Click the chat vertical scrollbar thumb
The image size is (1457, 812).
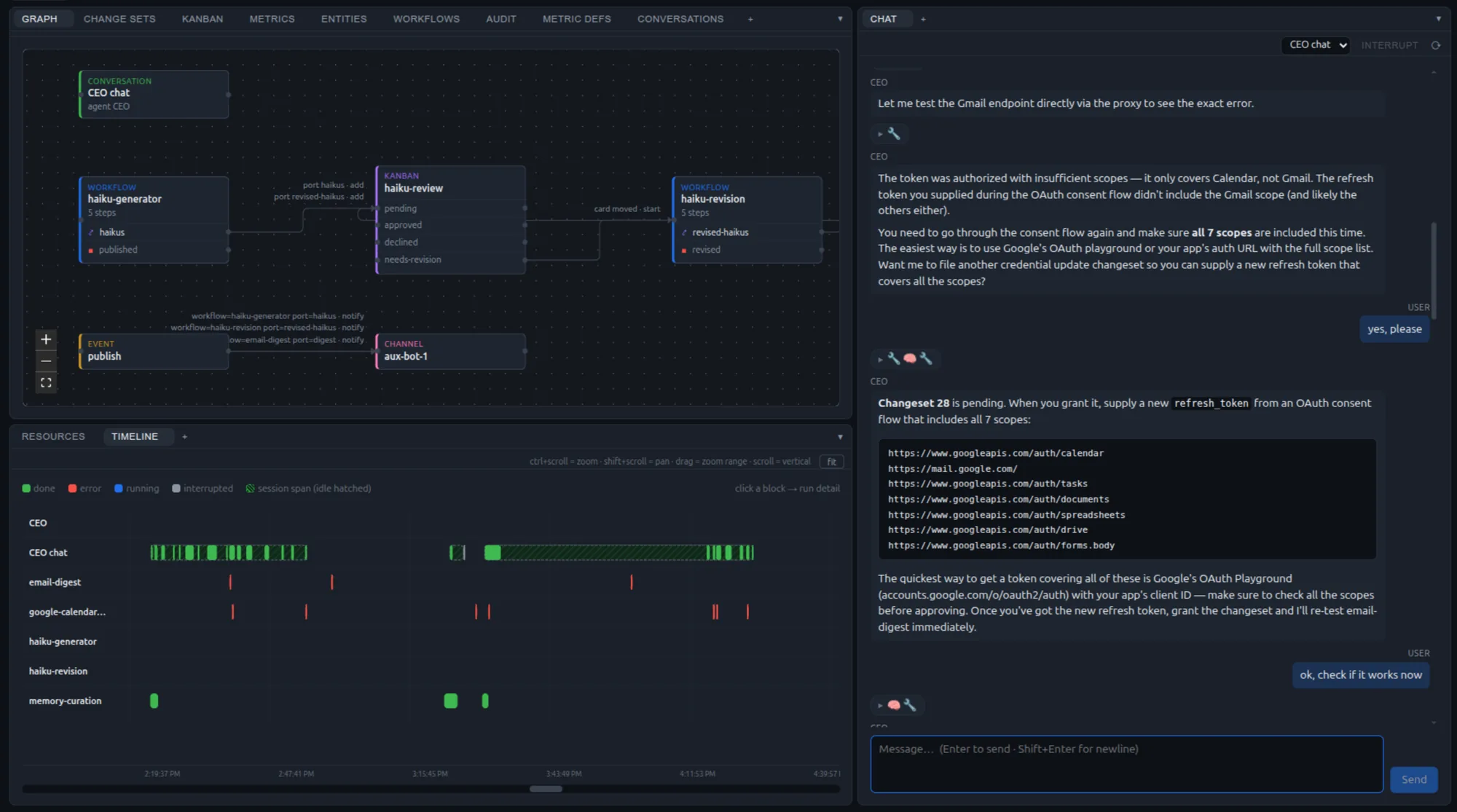point(1434,271)
